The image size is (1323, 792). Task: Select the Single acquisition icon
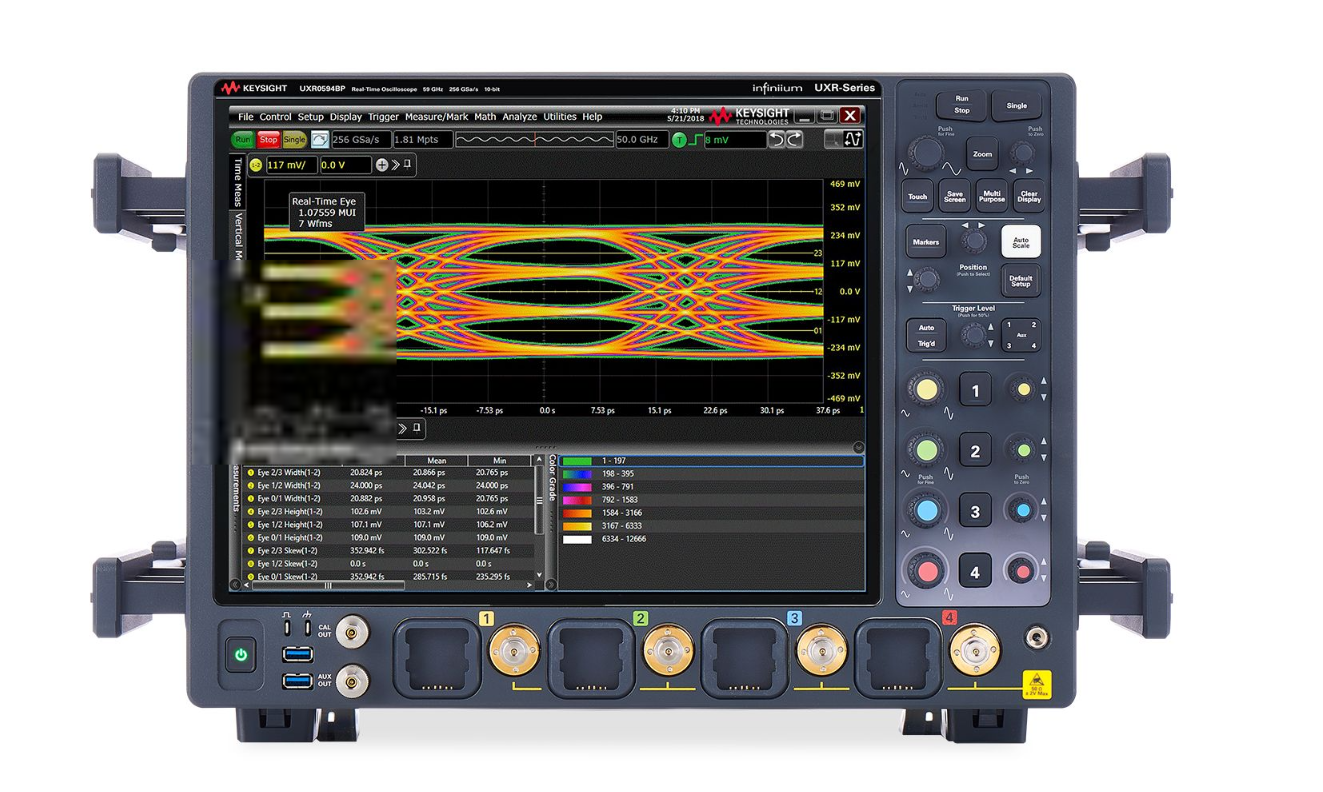click(294, 139)
